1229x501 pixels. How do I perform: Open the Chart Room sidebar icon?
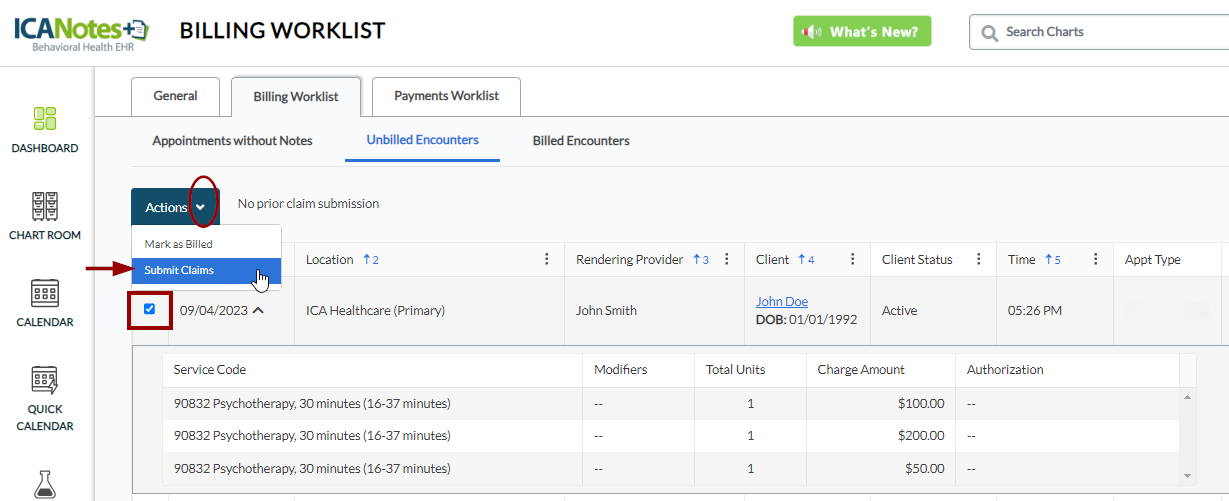coord(45,216)
